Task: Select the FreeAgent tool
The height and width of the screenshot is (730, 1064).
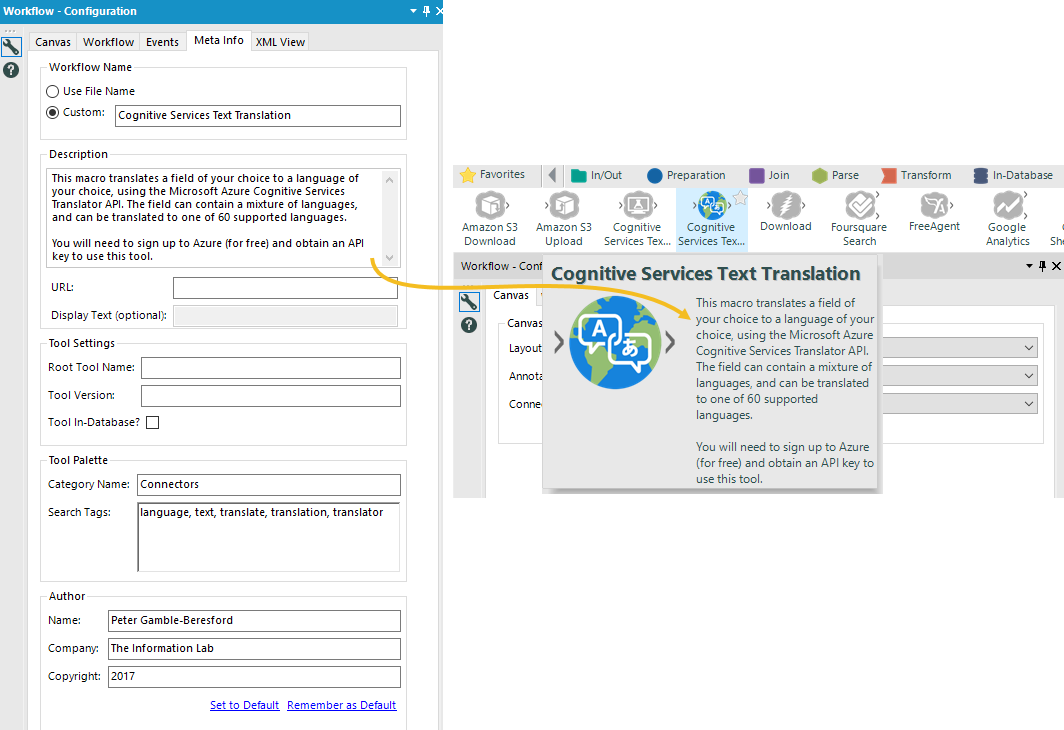Action: point(934,212)
